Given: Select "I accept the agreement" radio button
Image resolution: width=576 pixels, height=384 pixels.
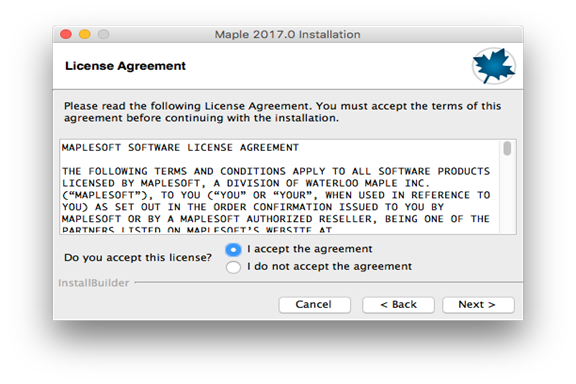Looking at the screenshot, I should pyautogui.click(x=233, y=250).
